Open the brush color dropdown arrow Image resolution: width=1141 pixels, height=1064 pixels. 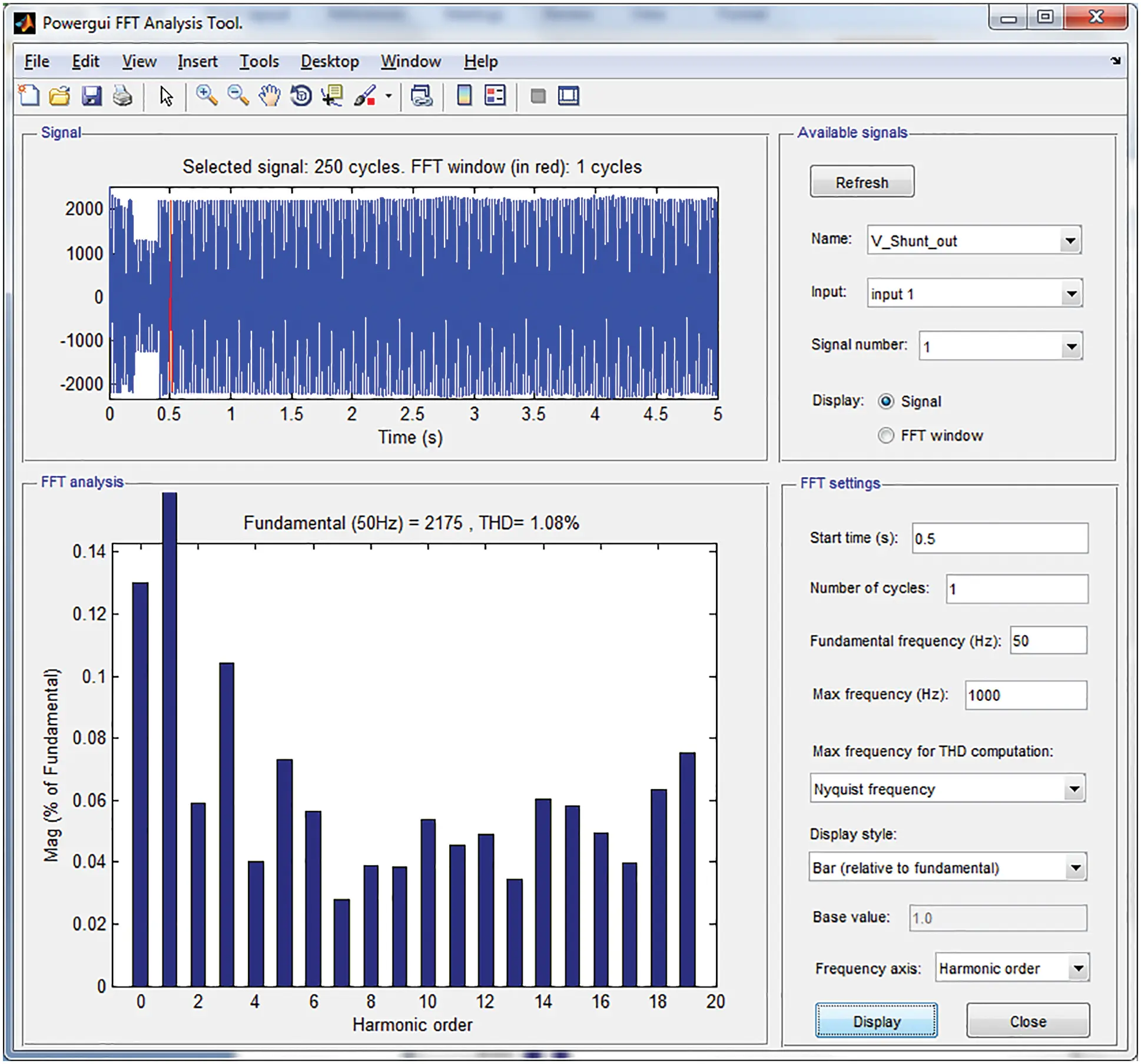tap(389, 96)
